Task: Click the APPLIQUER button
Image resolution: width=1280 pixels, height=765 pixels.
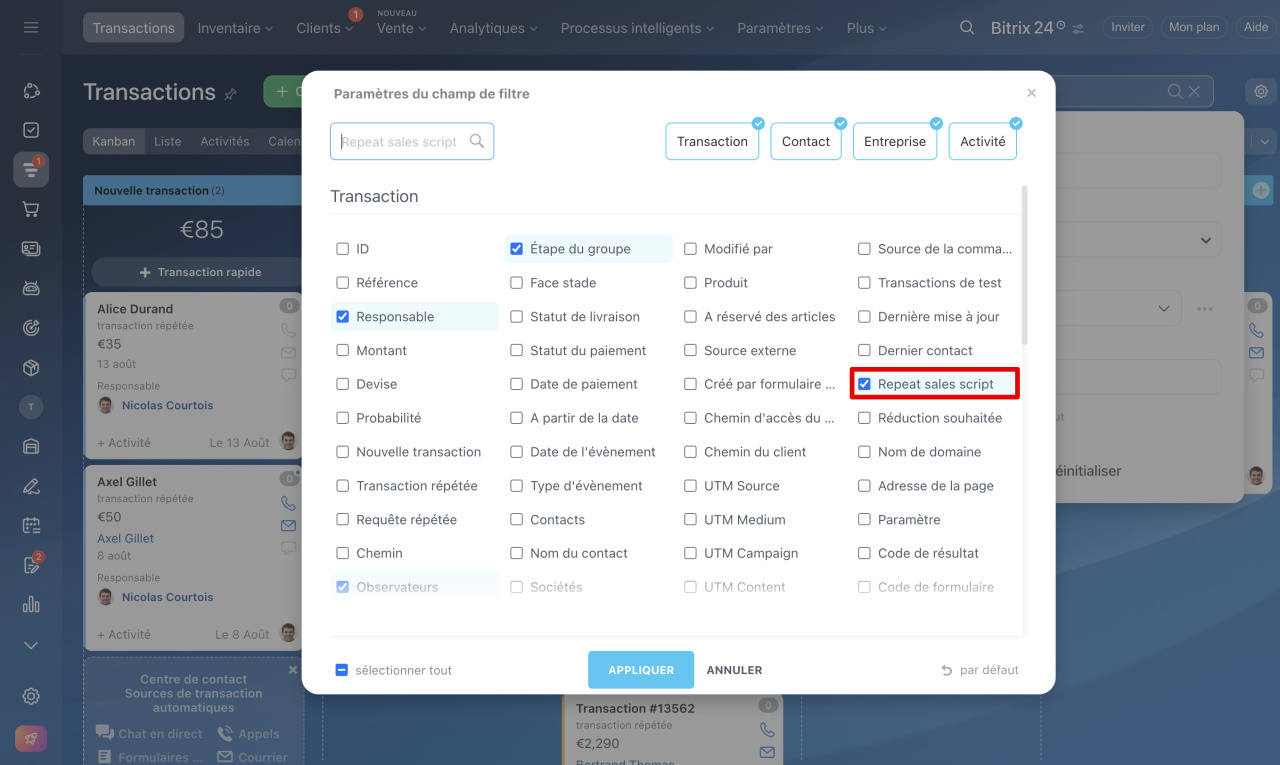Action: (640, 670)
